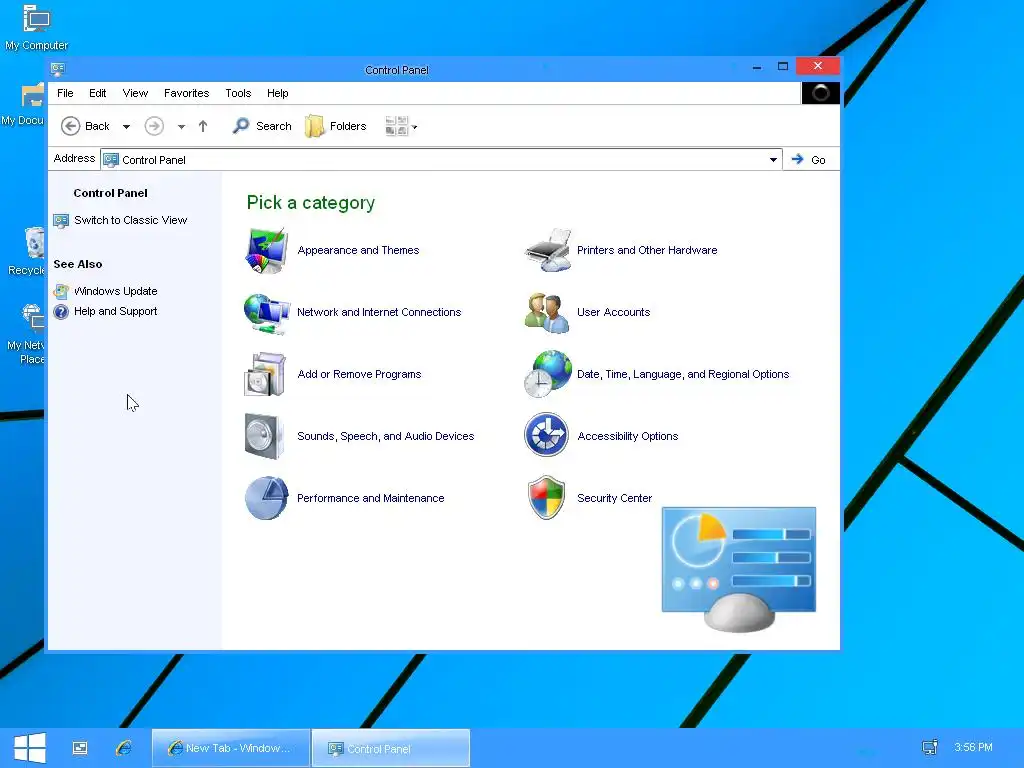Click the Views toolbar icon
Image resolution: width=1024 pixels, height=768 pixels.
click(396, 126)
